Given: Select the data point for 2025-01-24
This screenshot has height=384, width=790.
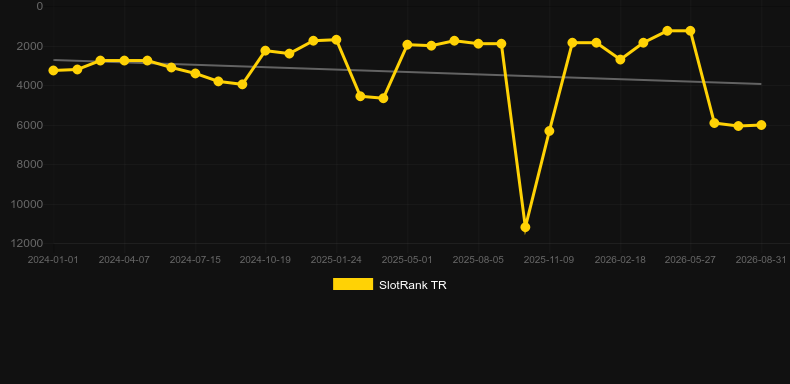Looking at the screenshot, I should coord(336,39).
